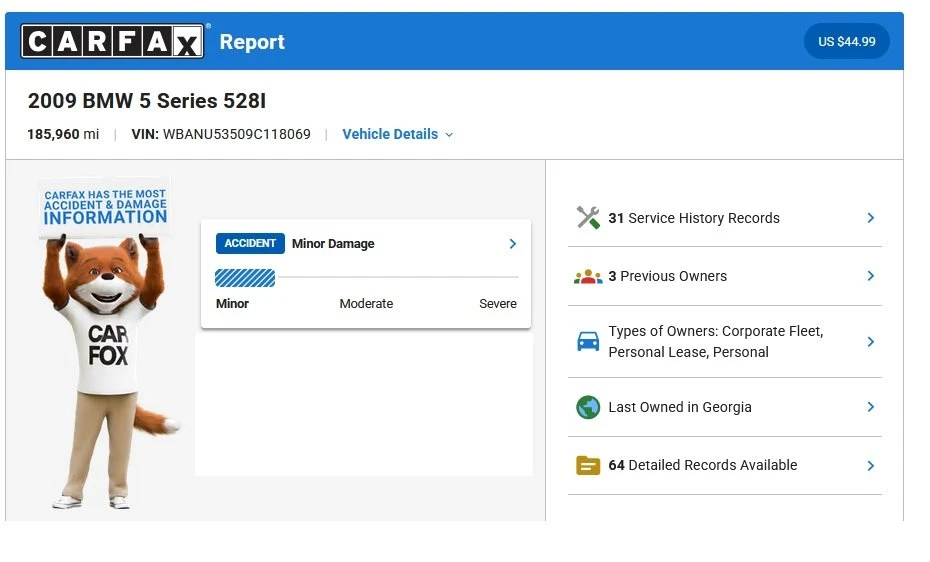
Task: Open chevron for Types of Owners
Action: pyautogui.click(x=871, y=341)
